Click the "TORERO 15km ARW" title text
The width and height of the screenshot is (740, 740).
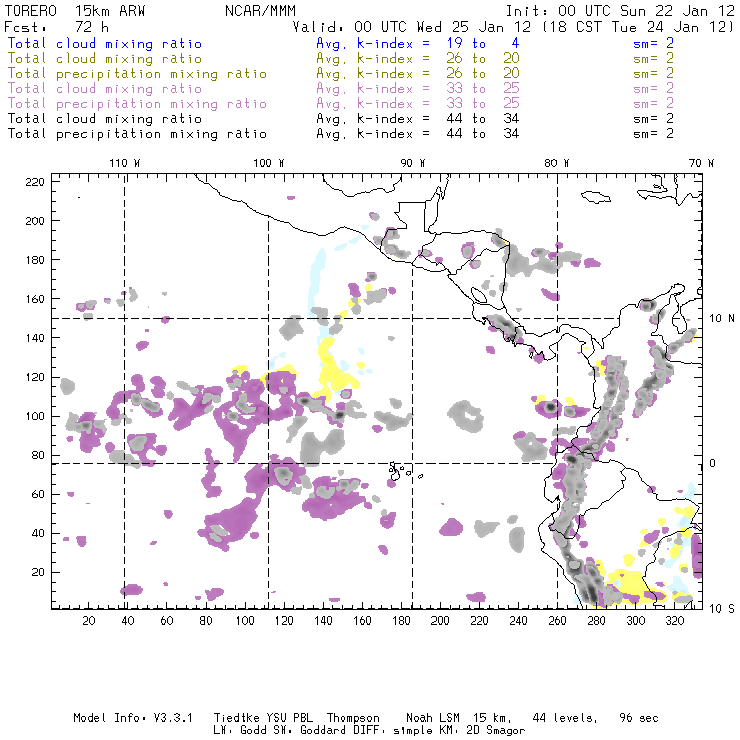[x=75, y=11]
